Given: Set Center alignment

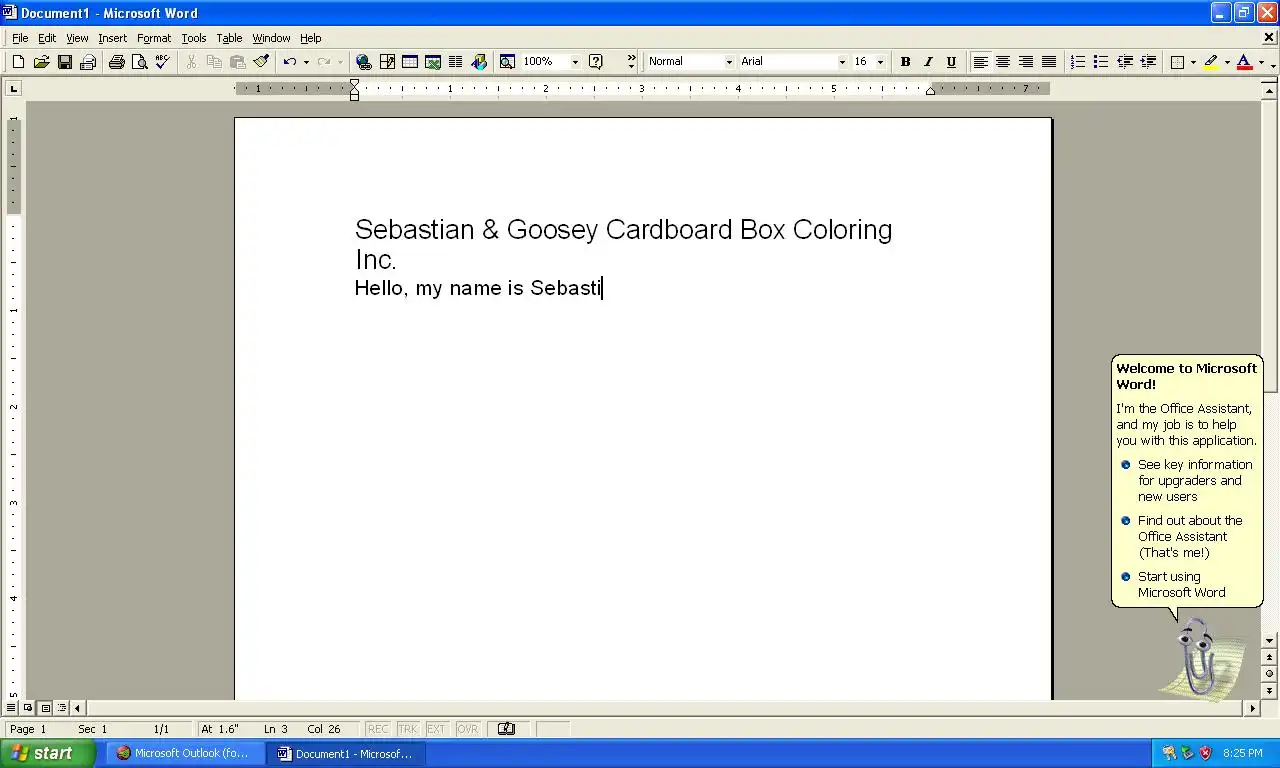Looking at the screenshot, I should pos(1003,62).
